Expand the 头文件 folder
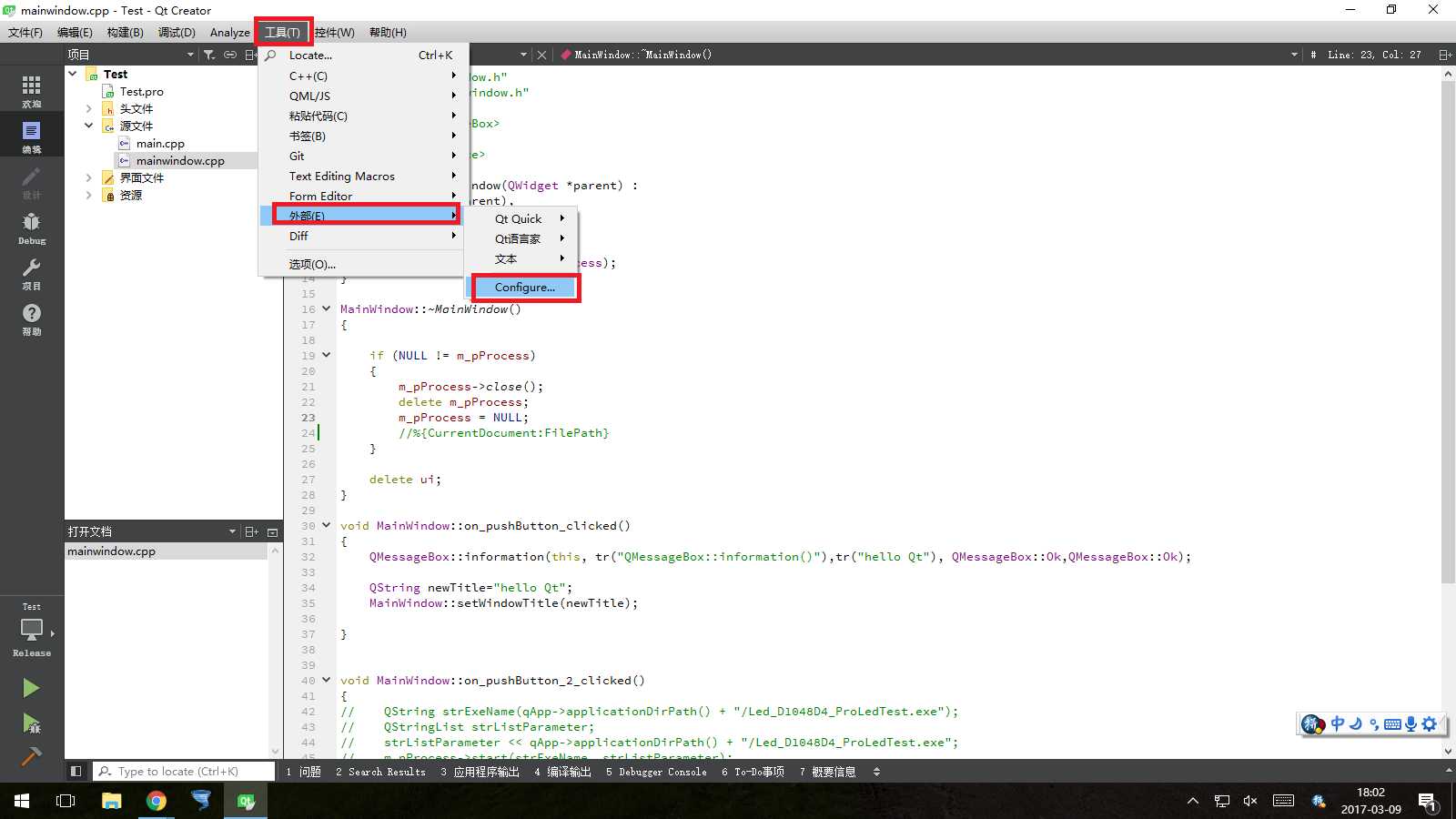Viewport: 1456px width, 819px height. coord(88,108)
